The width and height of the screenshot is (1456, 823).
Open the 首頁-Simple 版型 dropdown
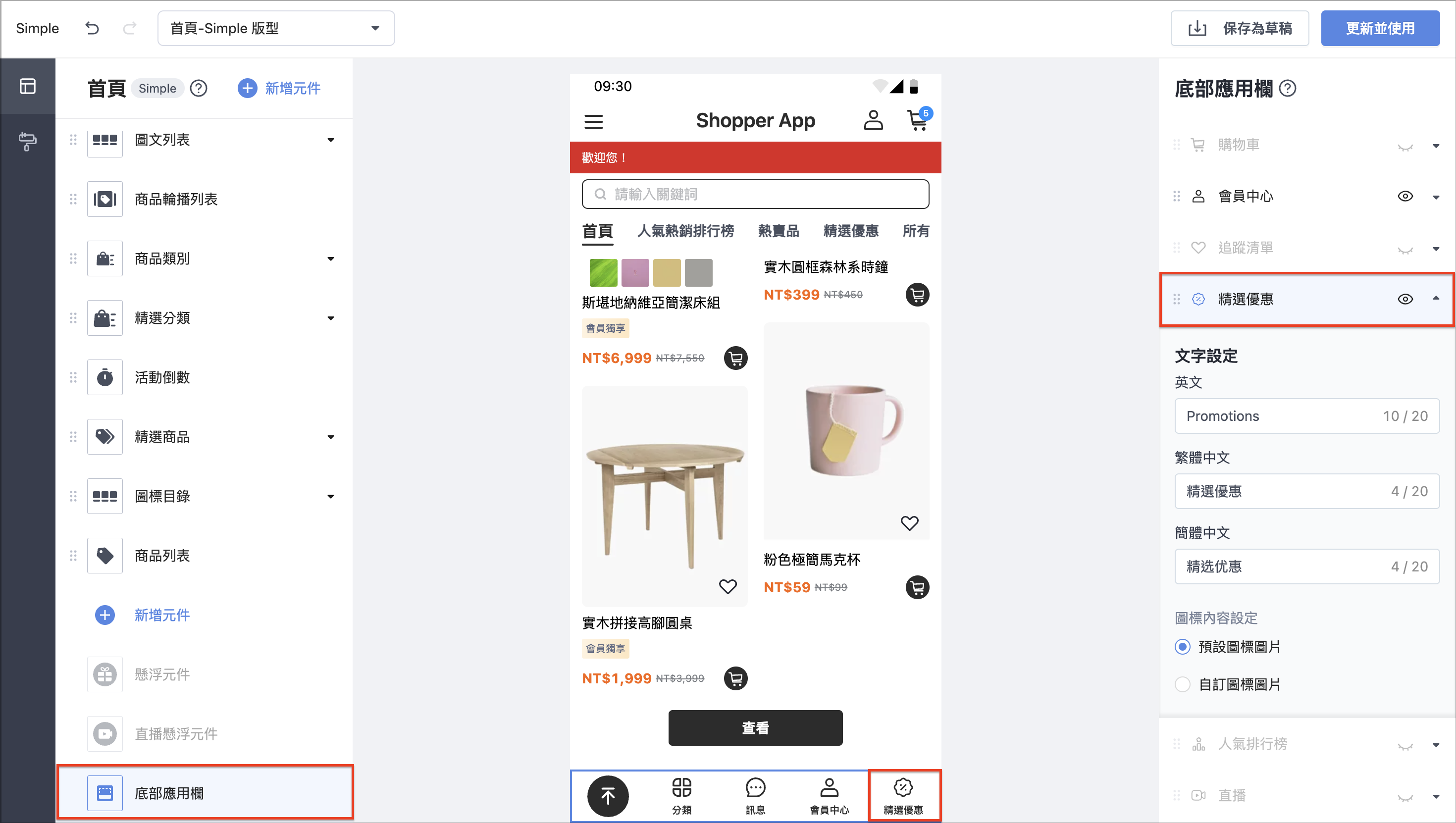pos(276,28)
